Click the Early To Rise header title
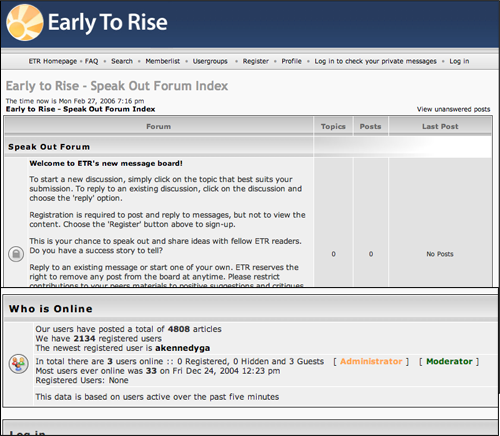Screen dimensions: 500x436 point(108,23)
